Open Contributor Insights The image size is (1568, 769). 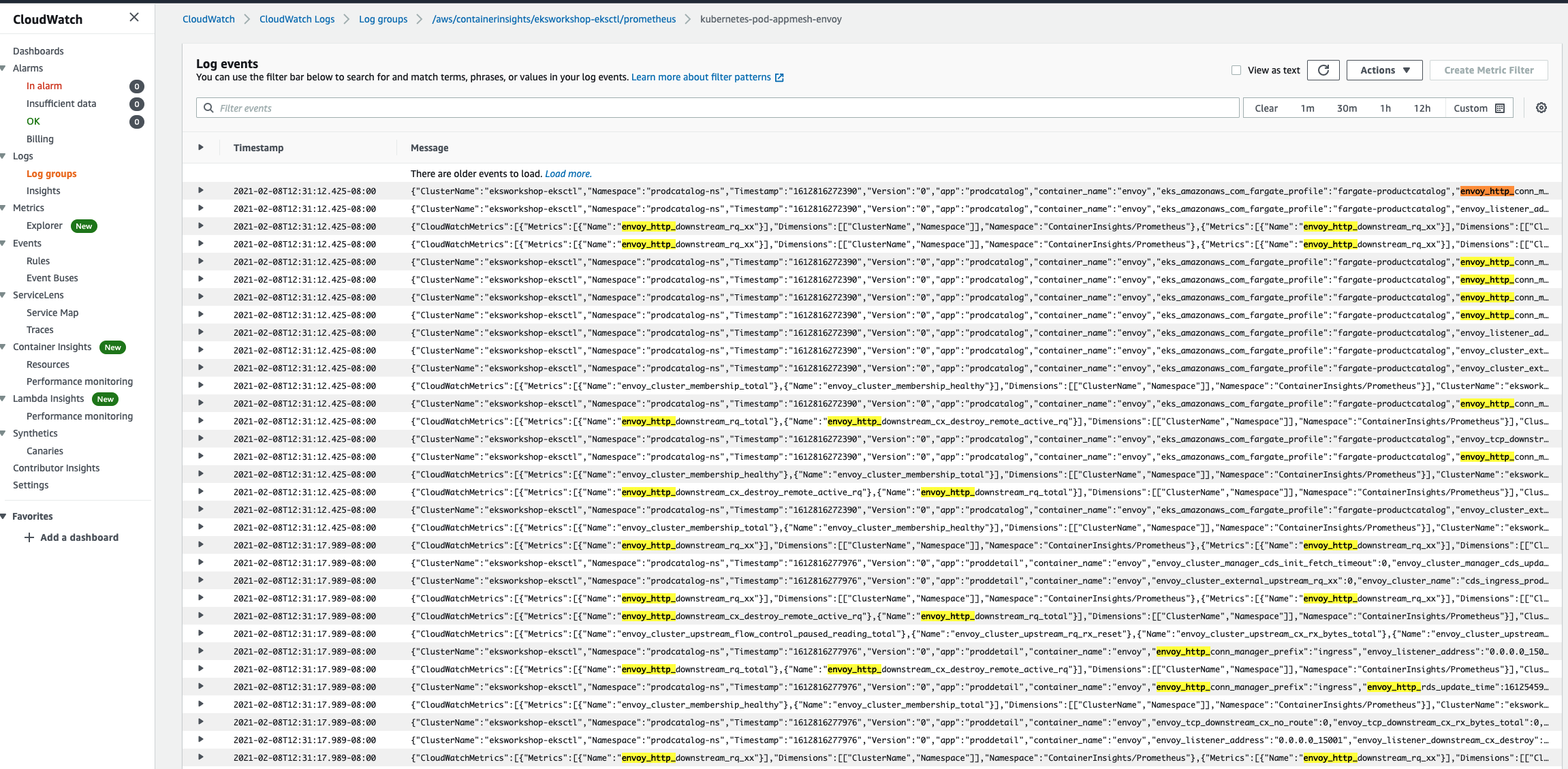click(x=57, y=468)
